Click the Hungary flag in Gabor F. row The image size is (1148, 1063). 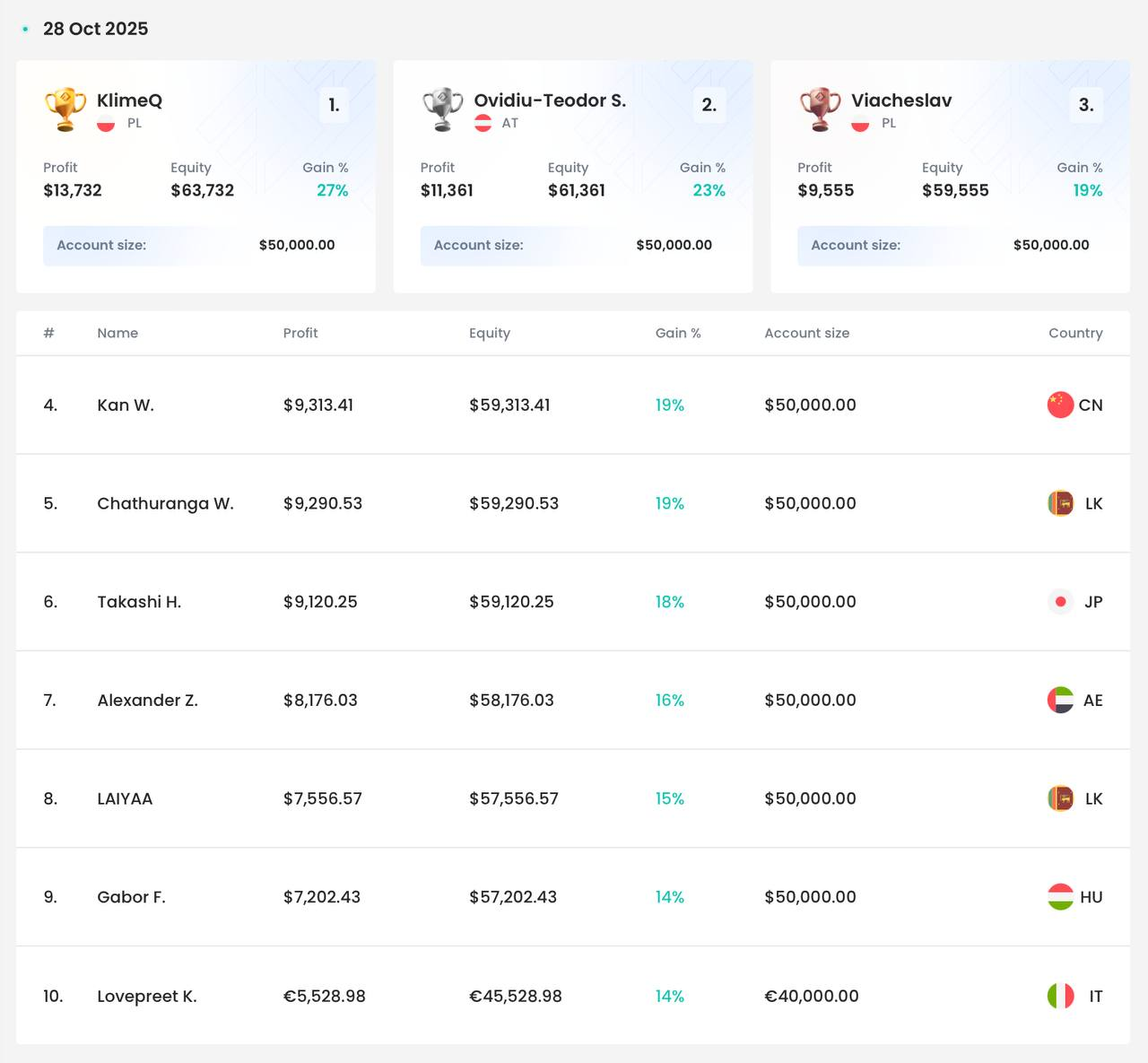click(1060, 897)
